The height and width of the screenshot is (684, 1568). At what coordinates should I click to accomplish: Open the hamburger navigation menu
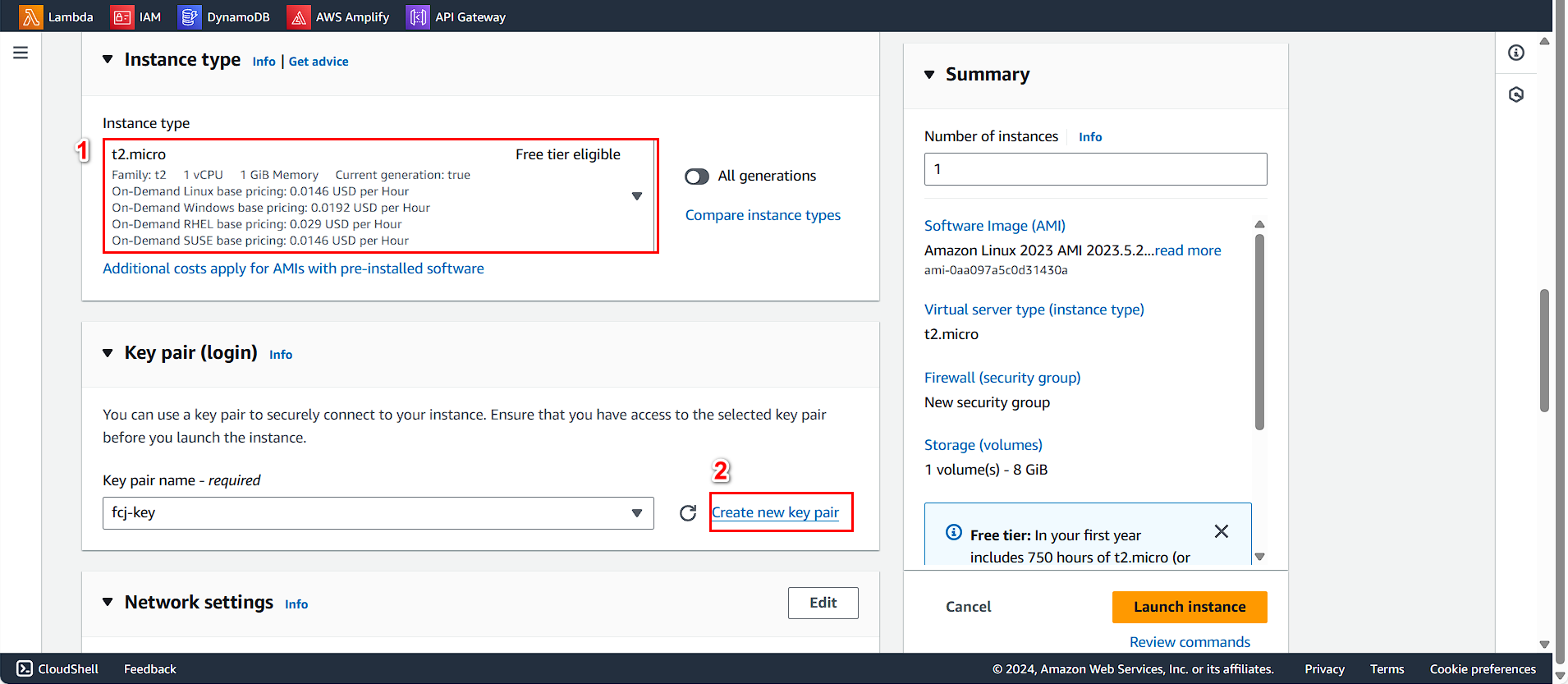click(21, 53)
